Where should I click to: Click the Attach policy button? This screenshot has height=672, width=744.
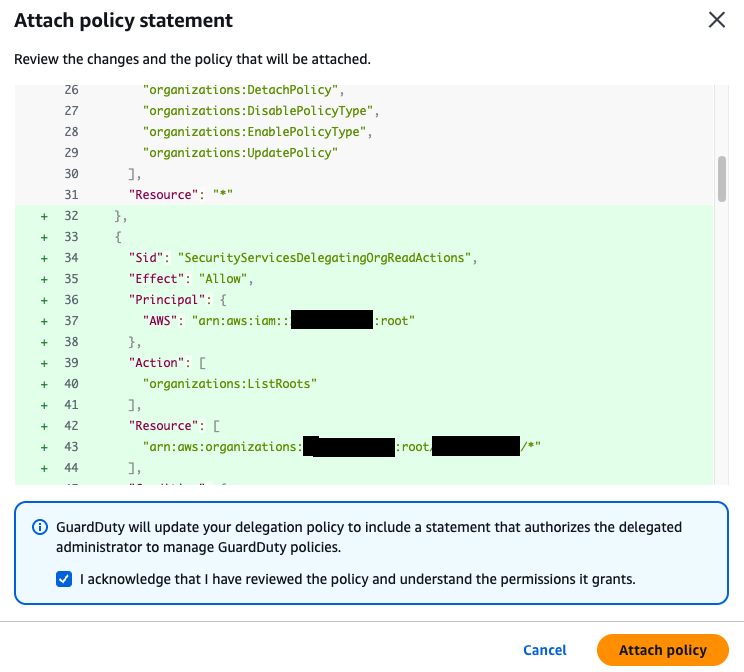click(x=662, y=650)
